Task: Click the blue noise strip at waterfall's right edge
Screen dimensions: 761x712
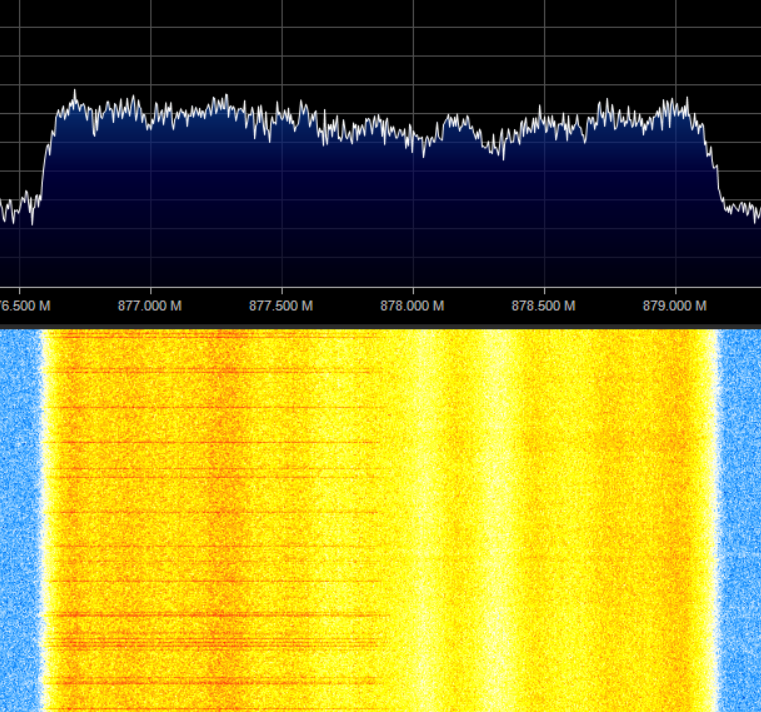Action: tap(740, 520)
